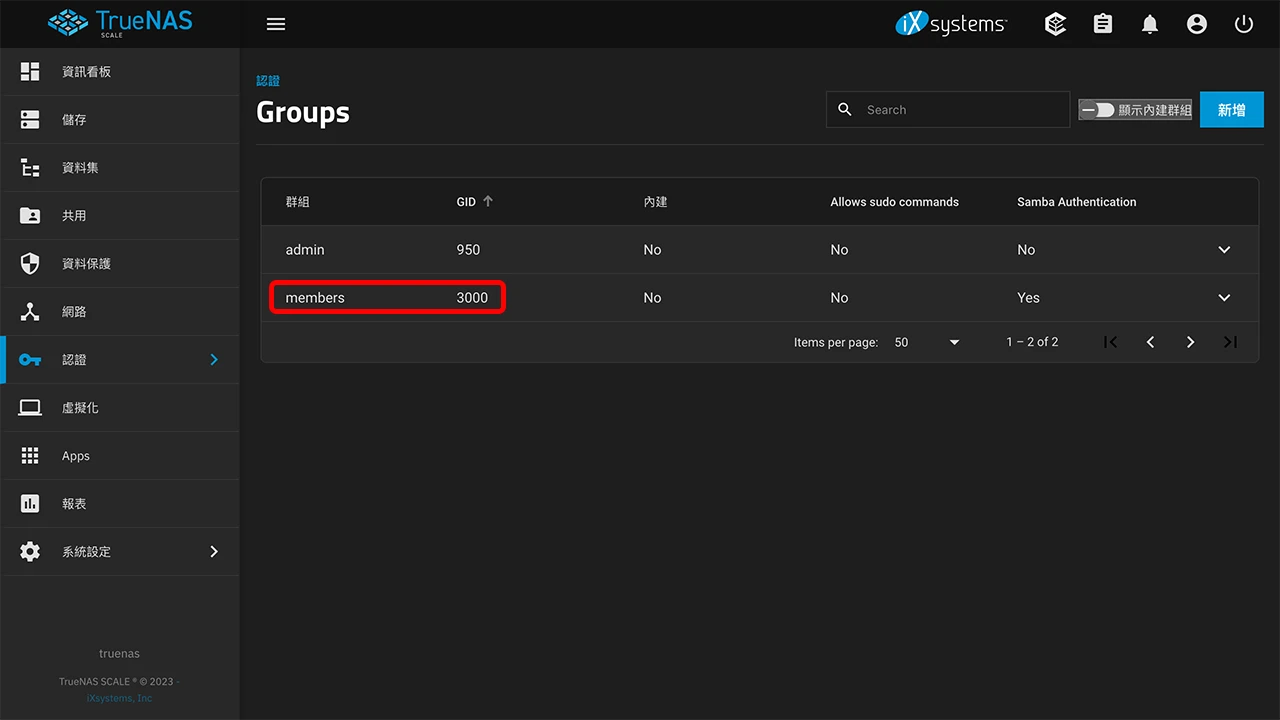Go to the next page arrow
The image size is (1280, 720).
(x=1190, y=342)
